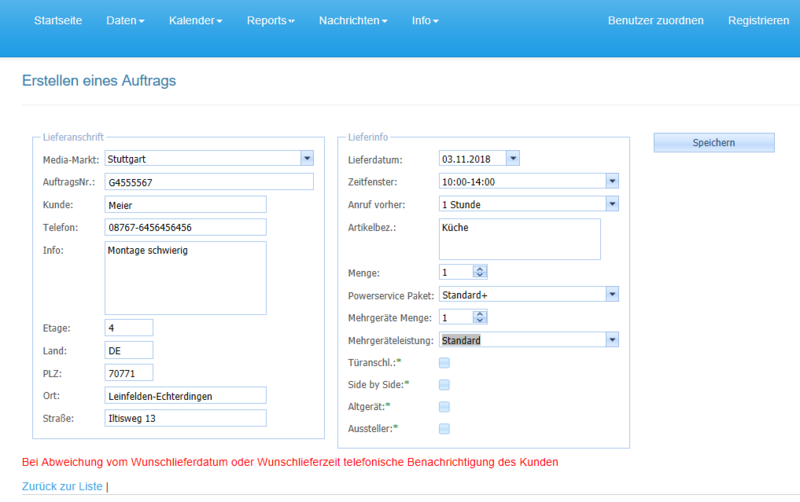The width and height of the screenshot is (800, 502).
Task: Click the Menge quantity spinner arrows
Action: tap(480, 271)
